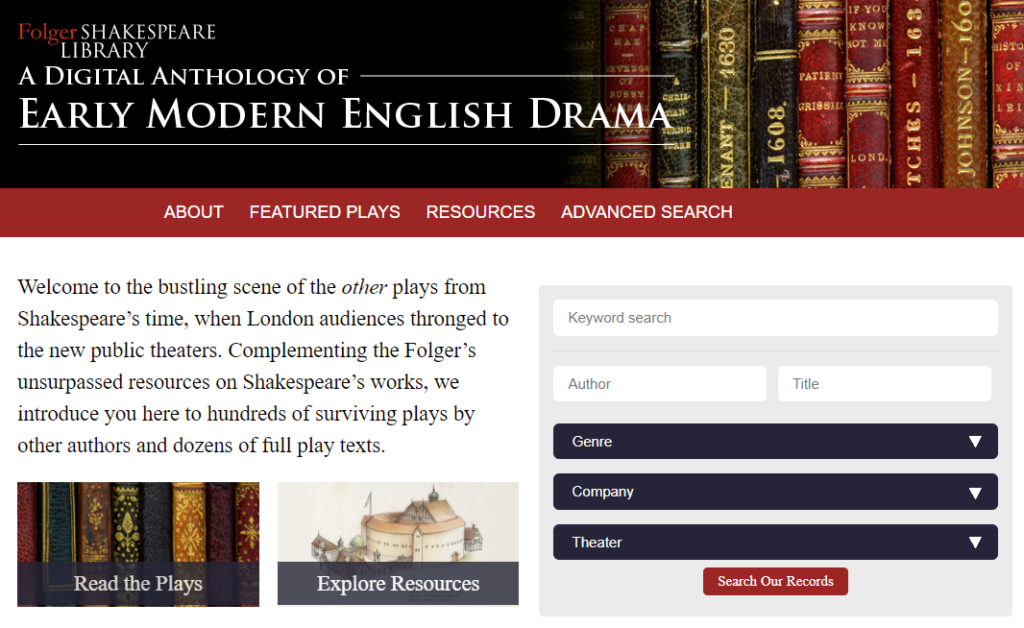This screenshot has height=628, width=1024.
Task: Open the Company dropdown list
Action: point(760,492)
